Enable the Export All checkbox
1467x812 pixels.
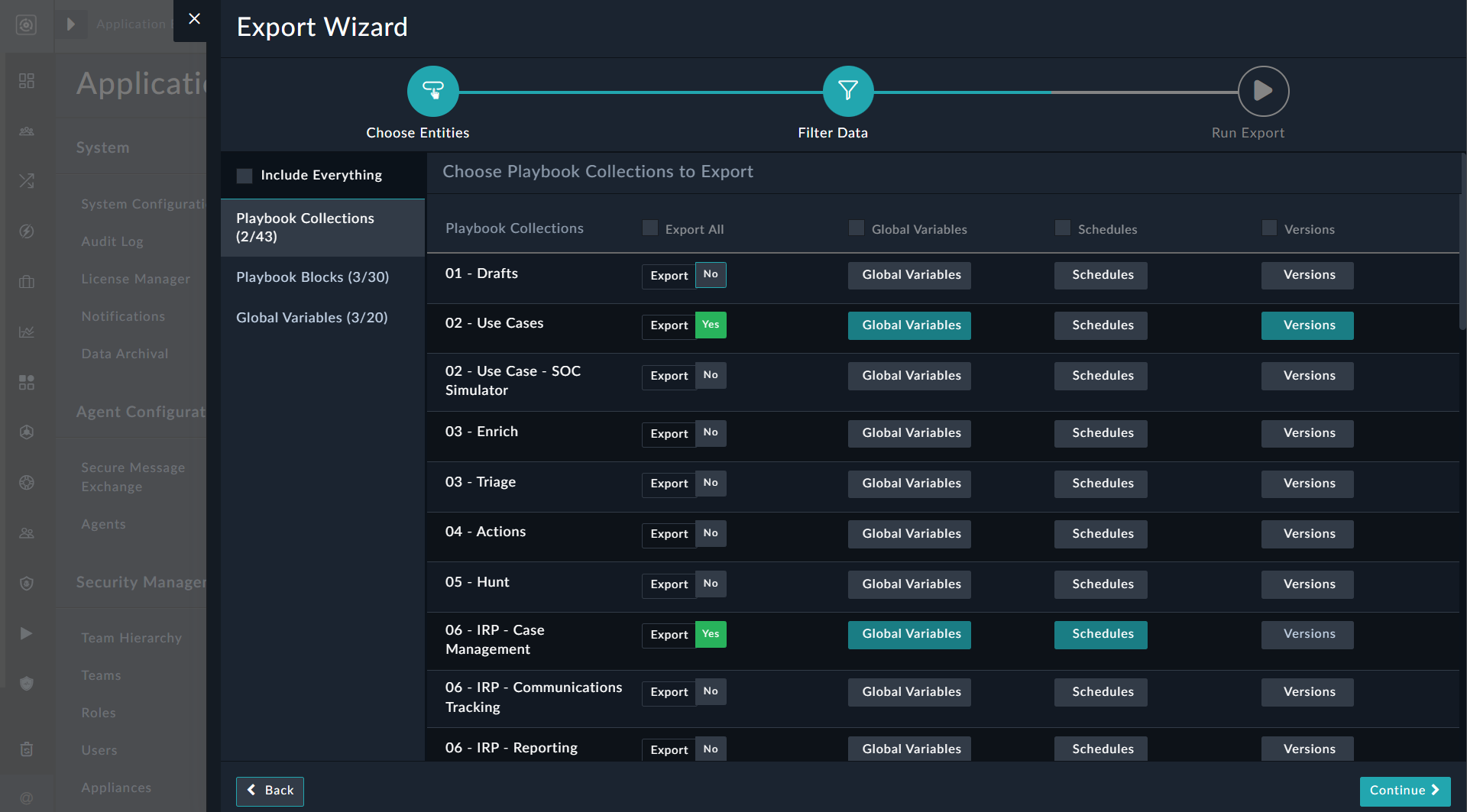649,228
